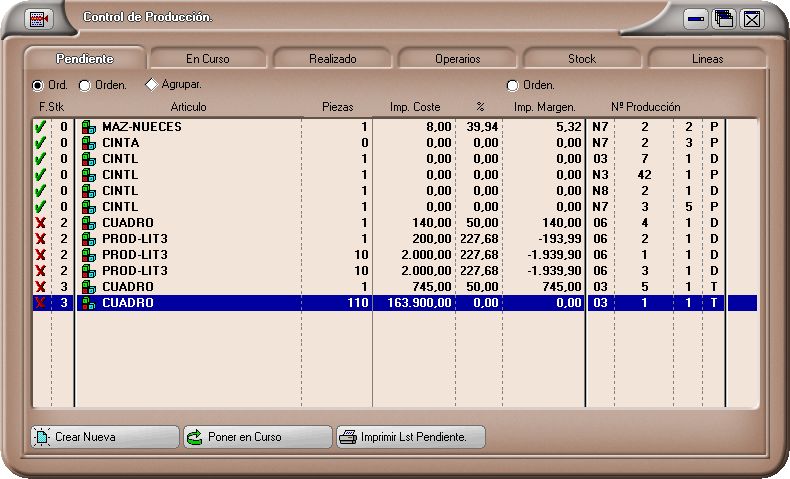Click the 'Articulo' column header
The width and height of the screenshot is (790, 479).
point(188,107)
